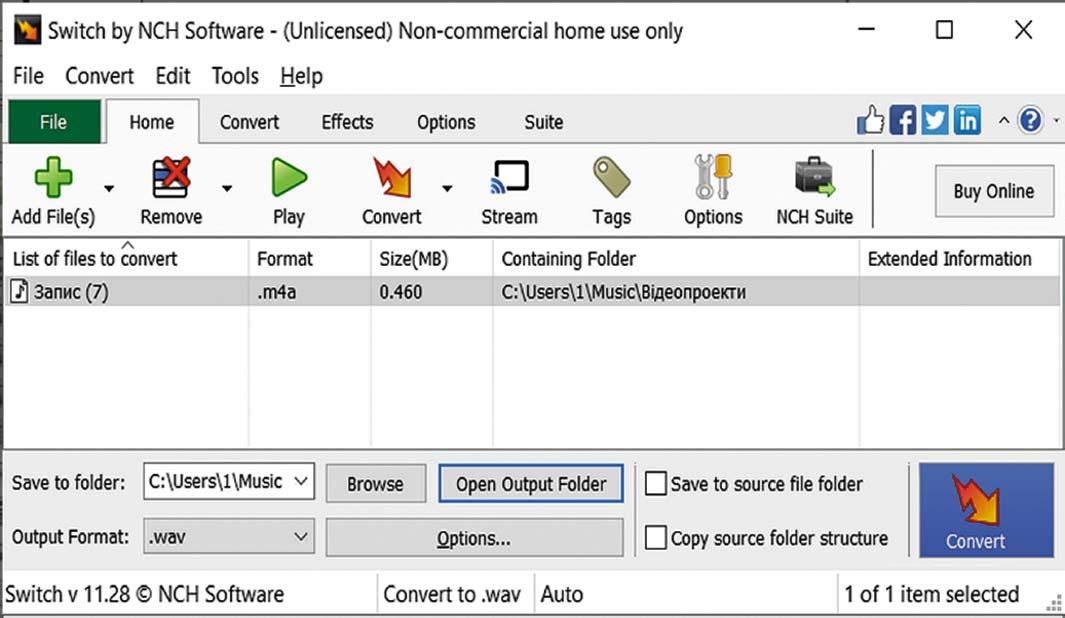Switch to the Home ribbon tab
Viewport: 1065px width, 618px height.
(151, 122)
